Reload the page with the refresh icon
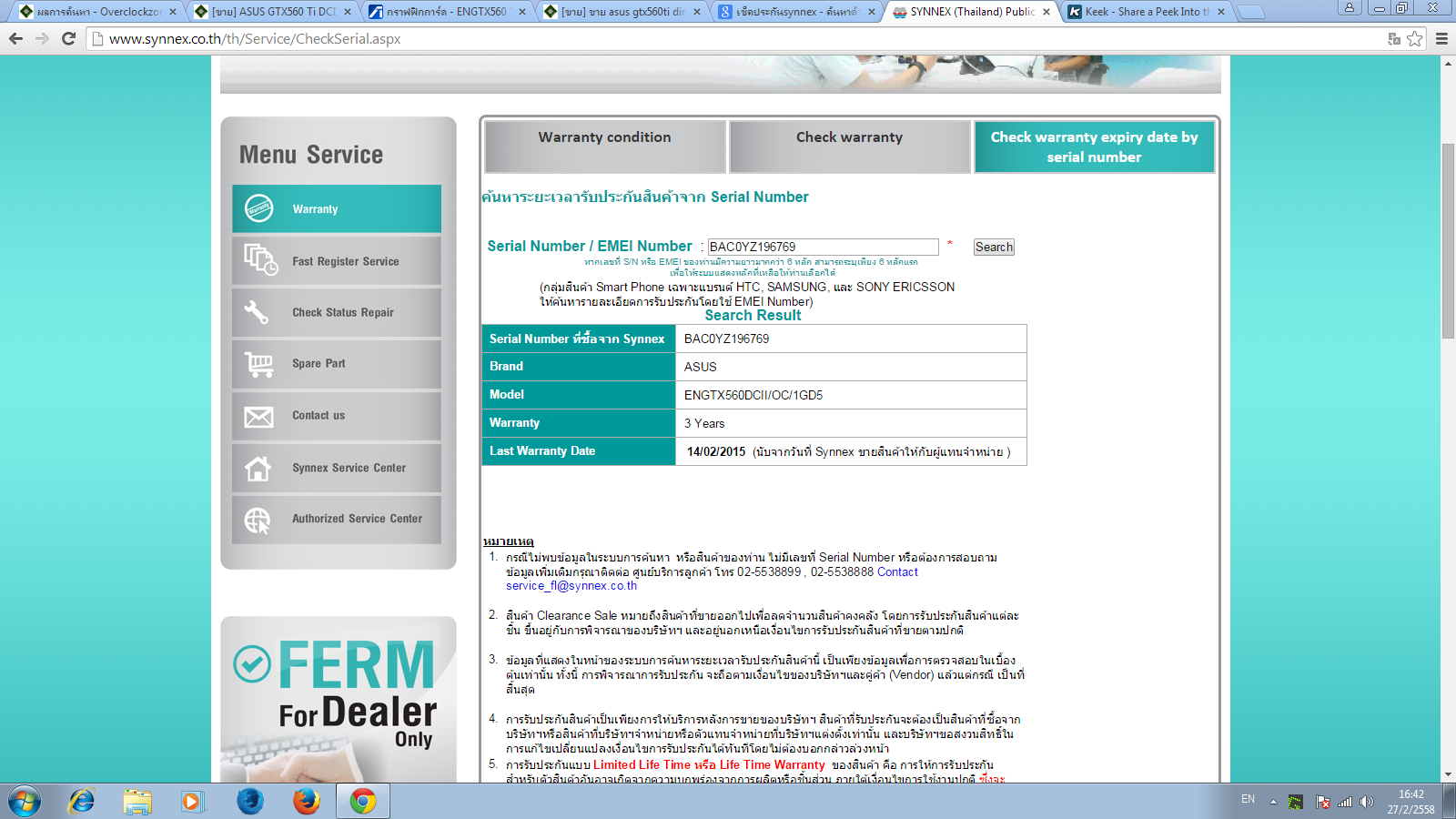 pos(68,38)
